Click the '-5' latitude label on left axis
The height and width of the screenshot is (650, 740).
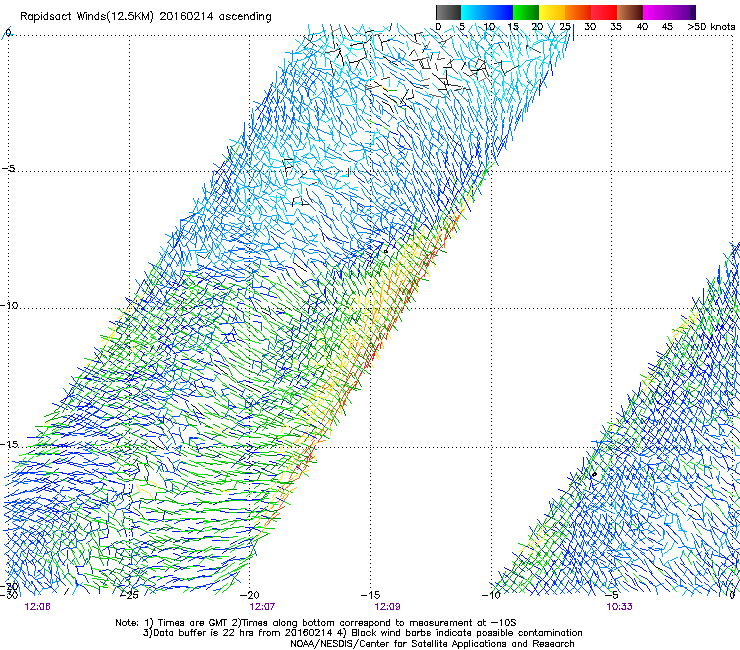(x=9, y=169)
